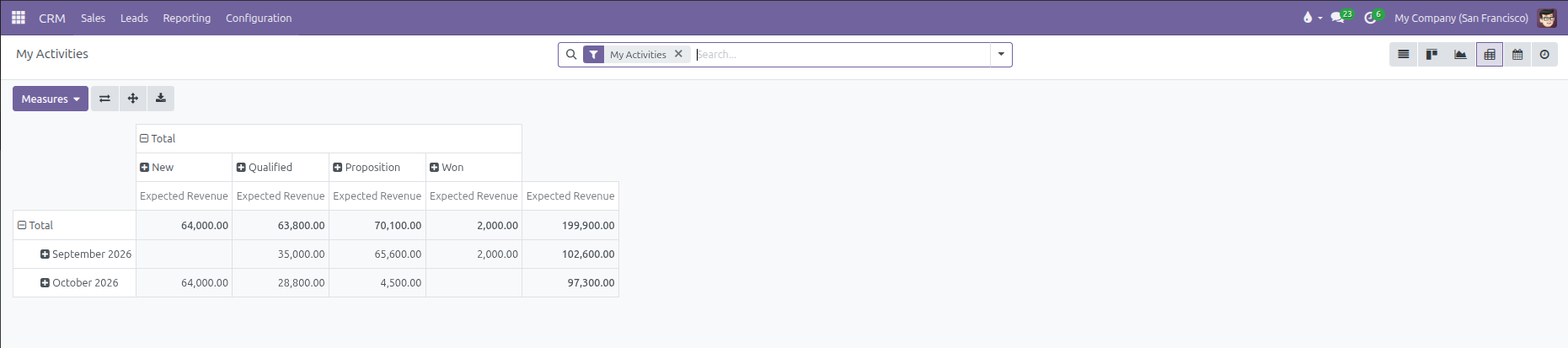
Task: Open the Measures dropdown
Action: coord(51,99)
